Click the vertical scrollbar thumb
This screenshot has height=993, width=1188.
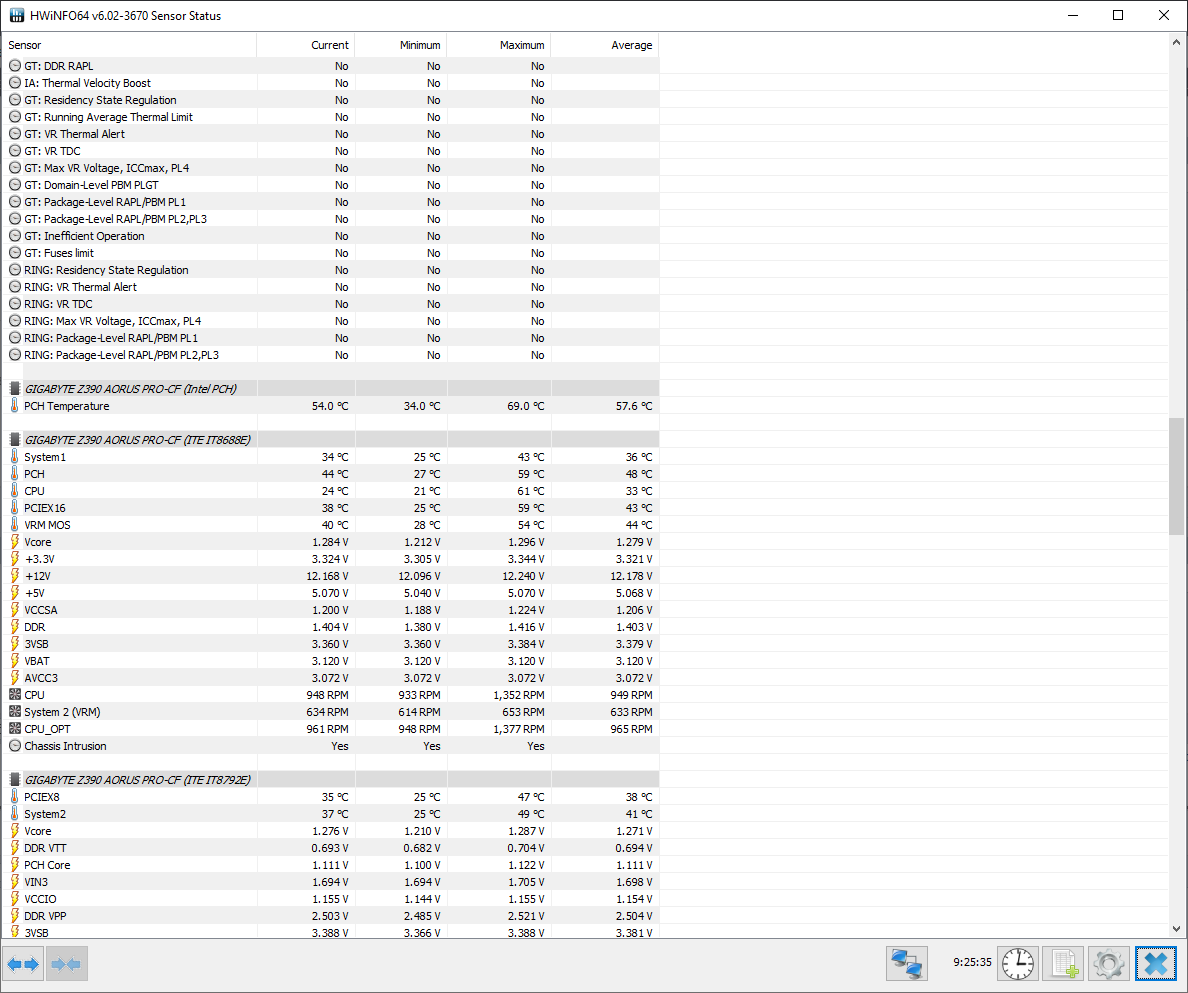(1176, 476)
